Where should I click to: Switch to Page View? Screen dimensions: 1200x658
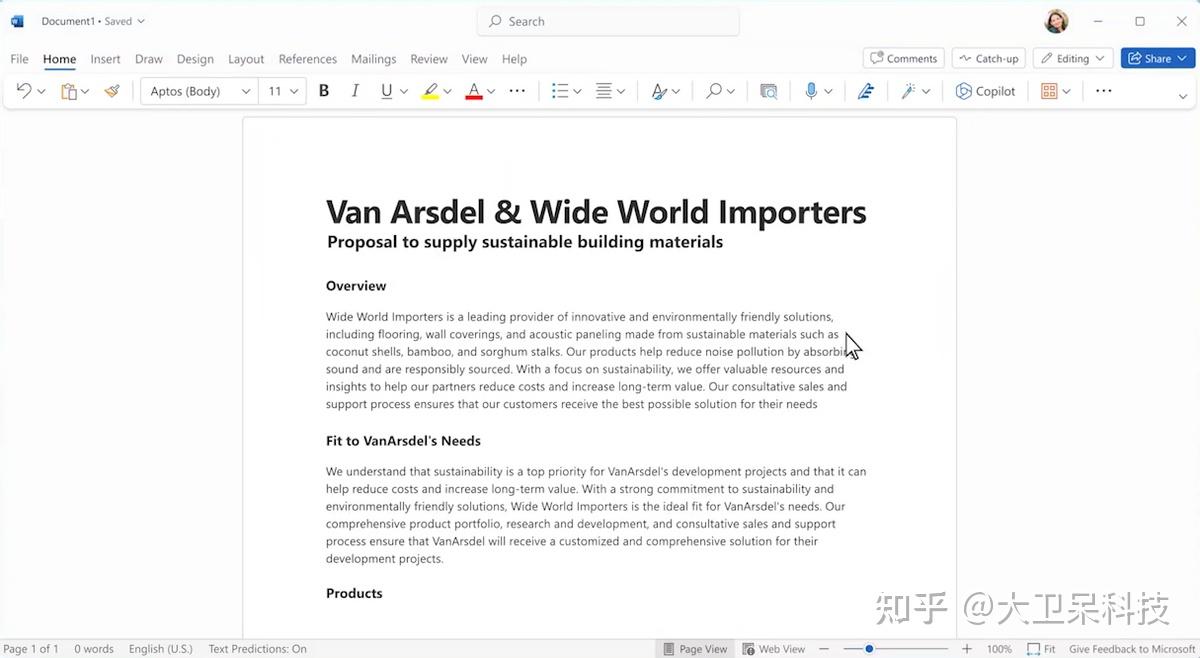pyautogui.click(x=695, y=649)
